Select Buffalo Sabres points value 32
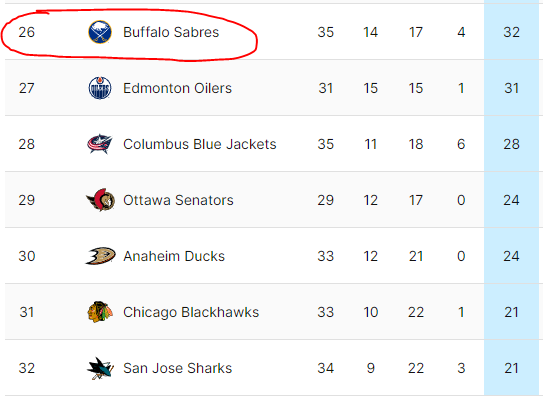 point(511,32)
